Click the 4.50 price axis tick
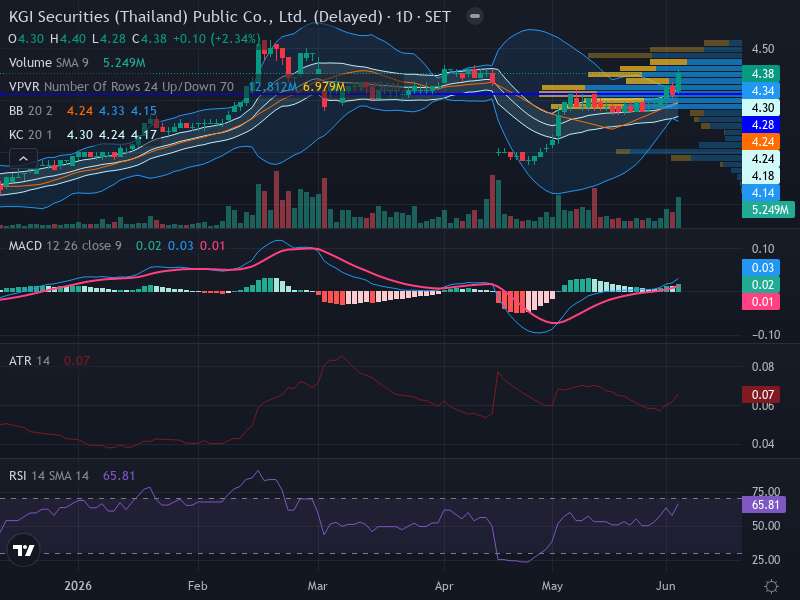 [762, 49]
